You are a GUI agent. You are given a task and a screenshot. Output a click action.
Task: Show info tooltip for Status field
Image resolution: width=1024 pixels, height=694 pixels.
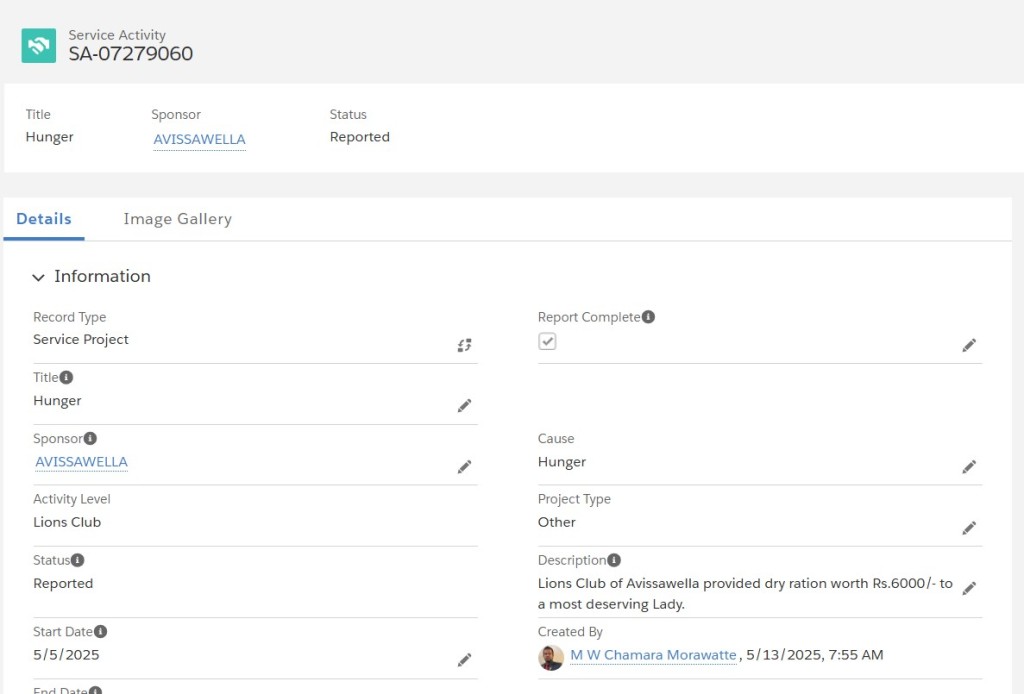(x=78, y=560)
